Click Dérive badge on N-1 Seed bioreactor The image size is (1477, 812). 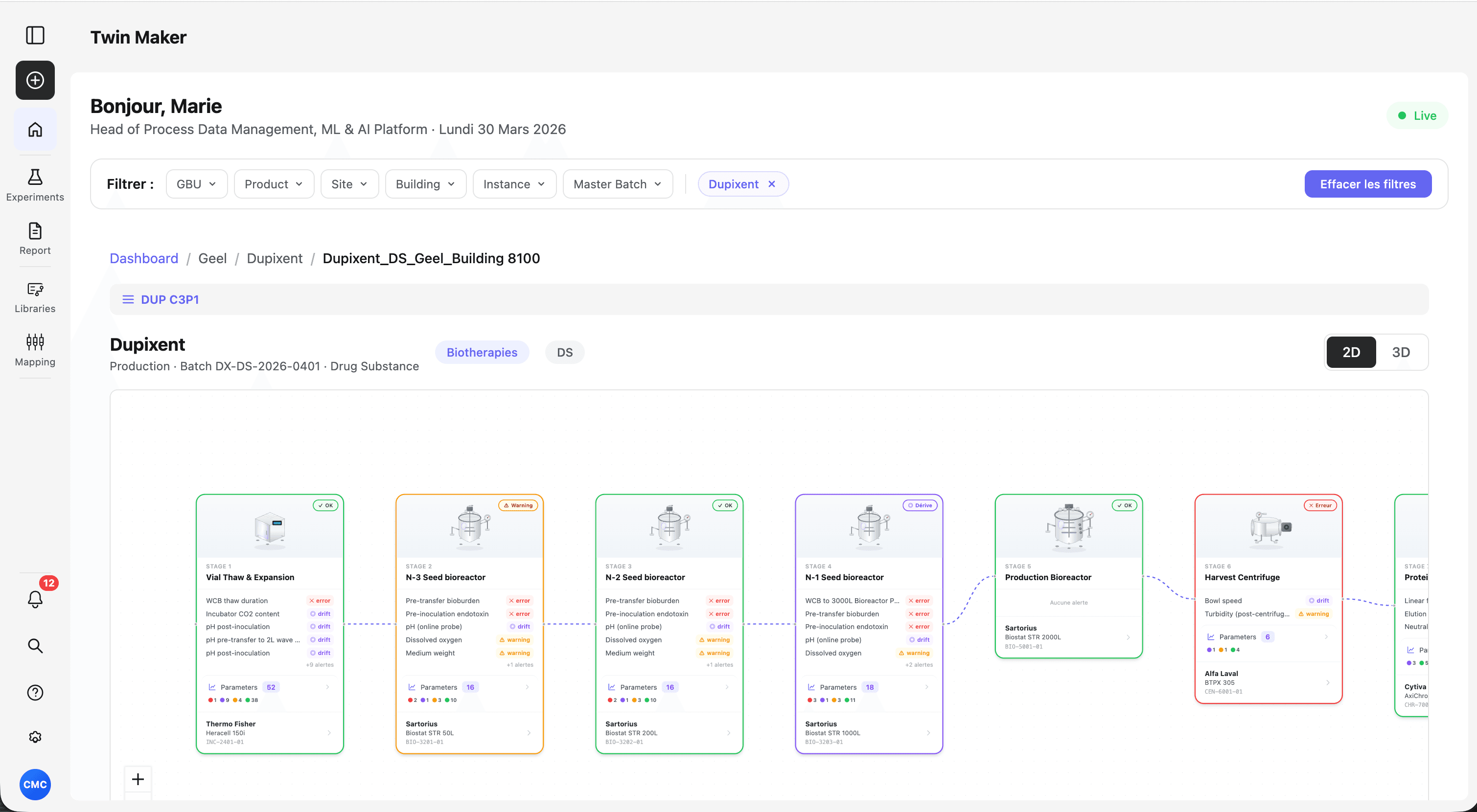[920, 505]
